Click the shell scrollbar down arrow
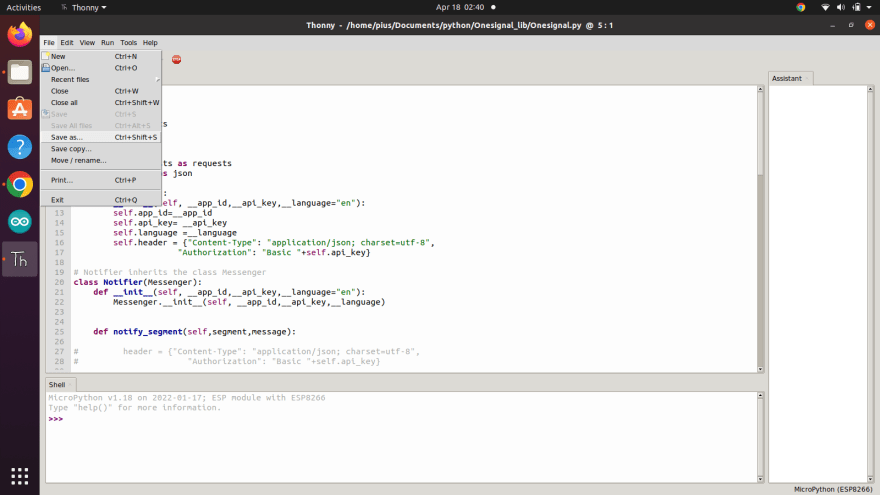Viewport: 880px width, 495px height. (x=760, y=479)
